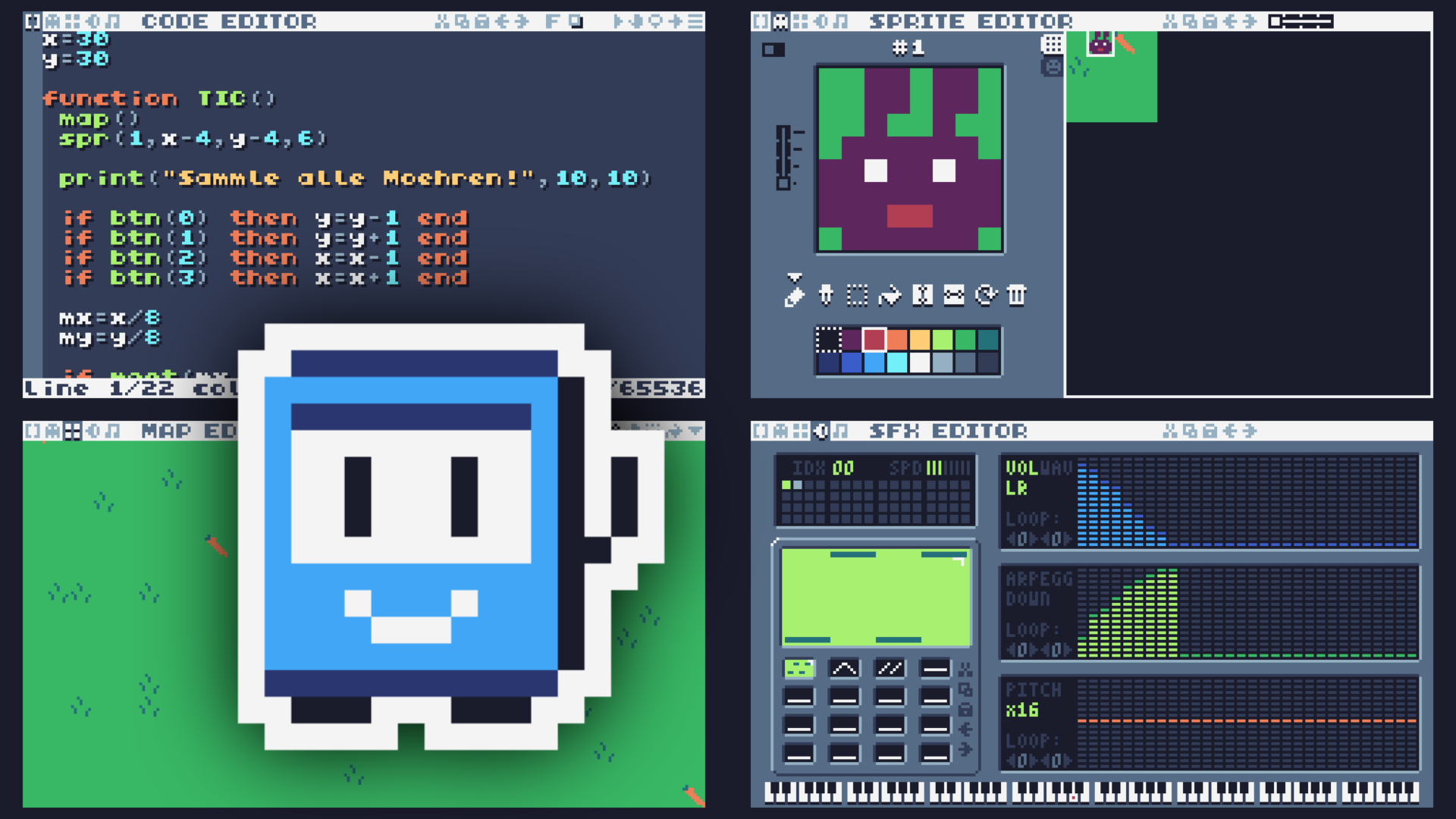1456x819 pixels.
Task: Click the flip horizontally sprite icon
Action: (x=922, y=295)
